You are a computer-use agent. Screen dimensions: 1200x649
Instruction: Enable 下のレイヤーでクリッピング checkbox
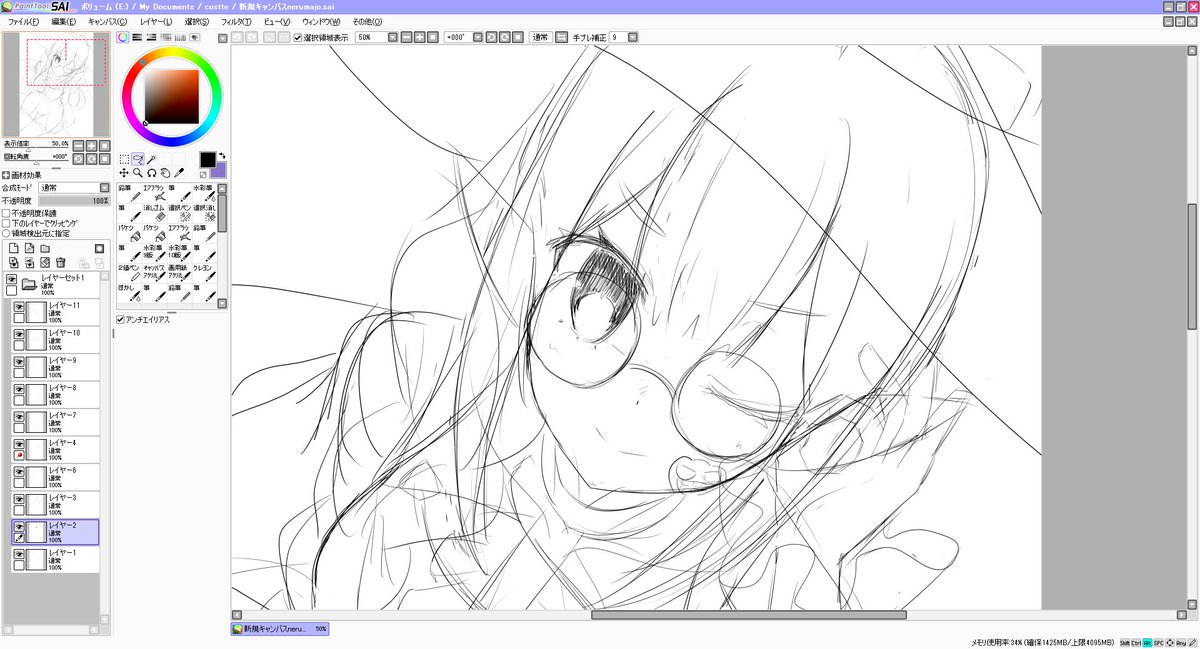(x=6, y=223)
